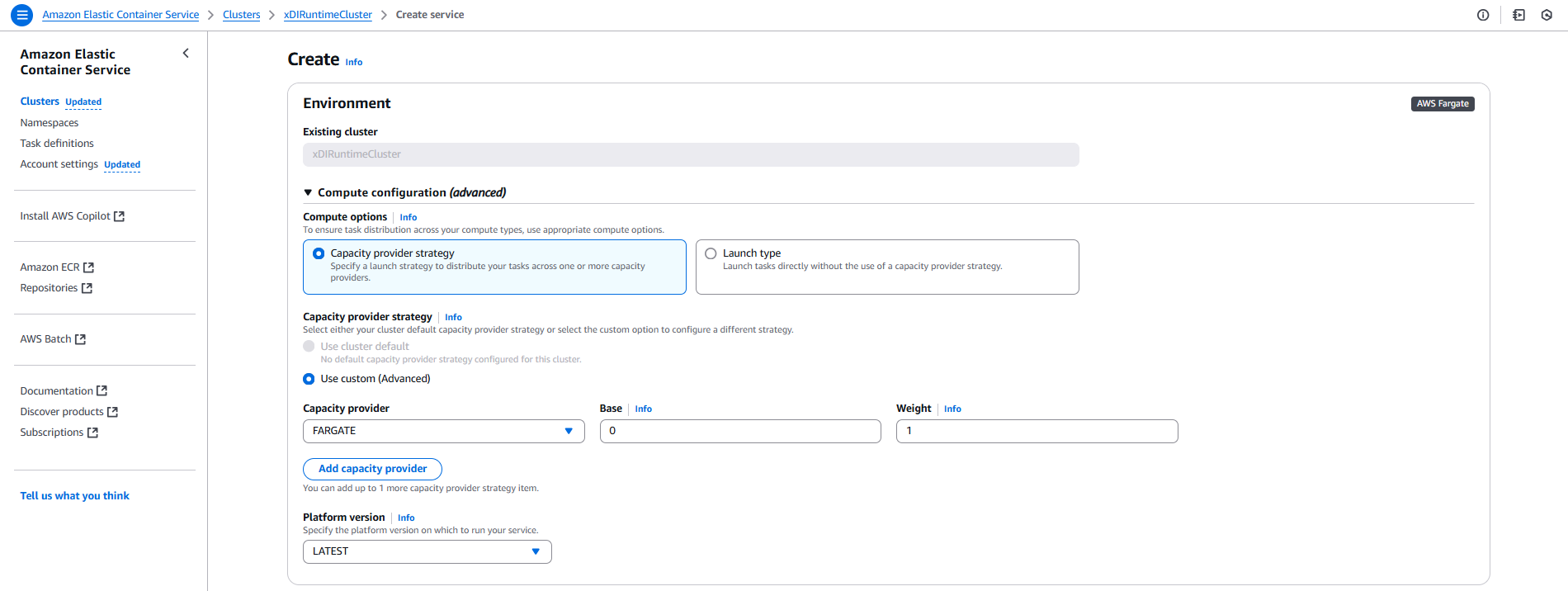Select Launch type compute option
This screenshot has width=1568, height=591.
pyautogui.click(x=887, y=267)
